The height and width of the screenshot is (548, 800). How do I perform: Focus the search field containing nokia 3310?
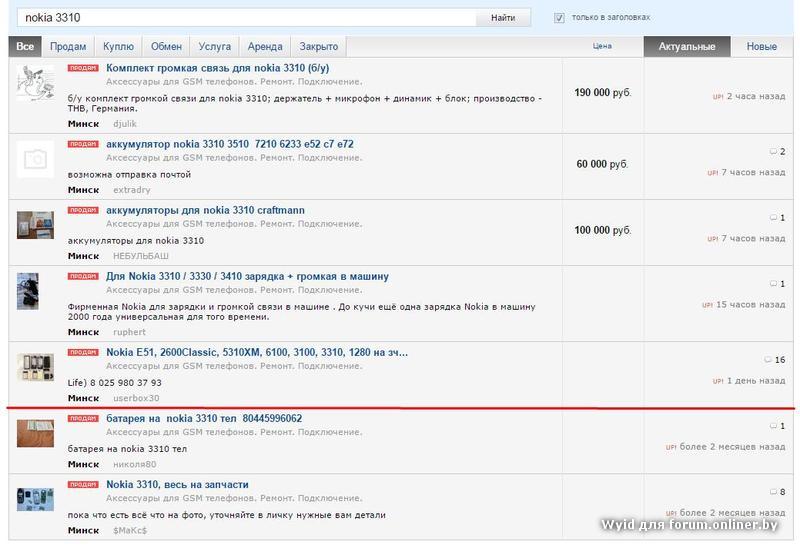(x=246, y=18)
